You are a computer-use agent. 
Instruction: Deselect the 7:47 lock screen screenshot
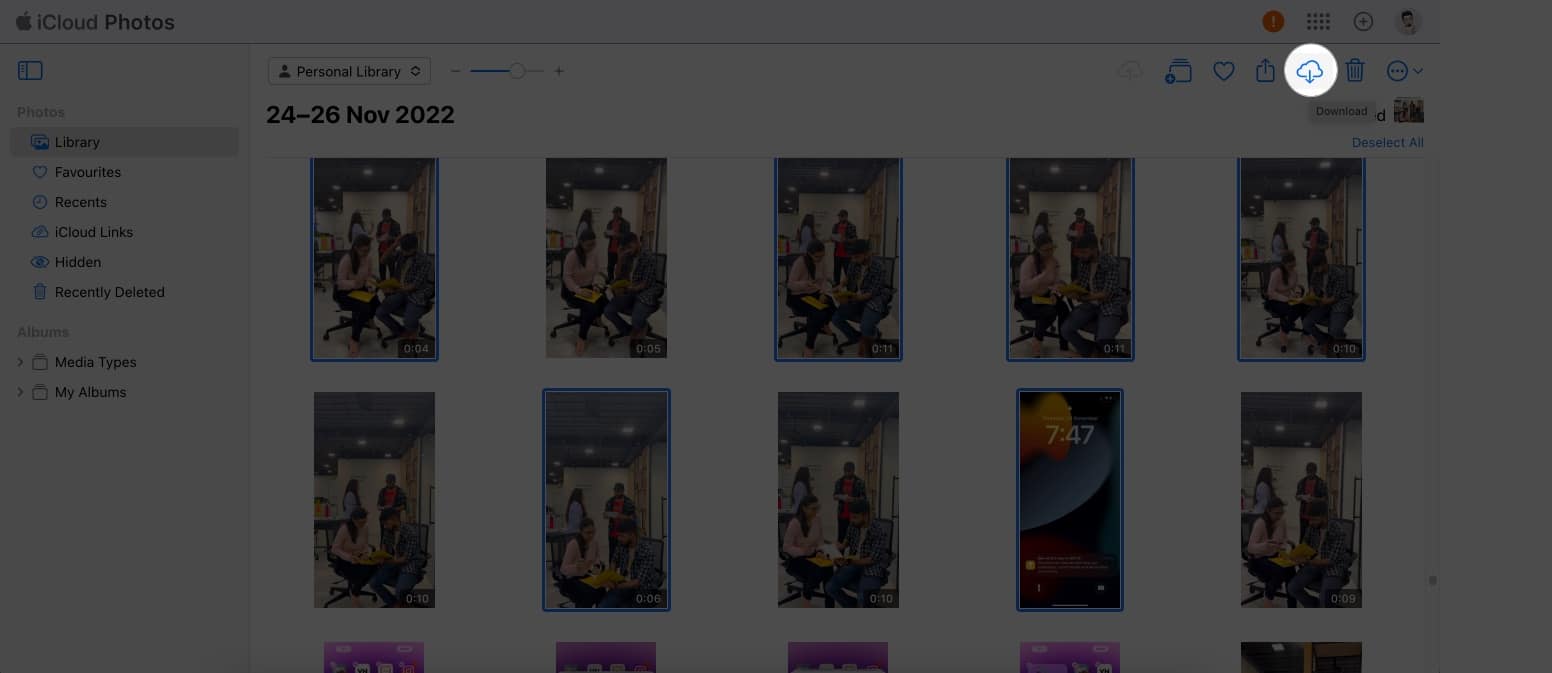1070,500
